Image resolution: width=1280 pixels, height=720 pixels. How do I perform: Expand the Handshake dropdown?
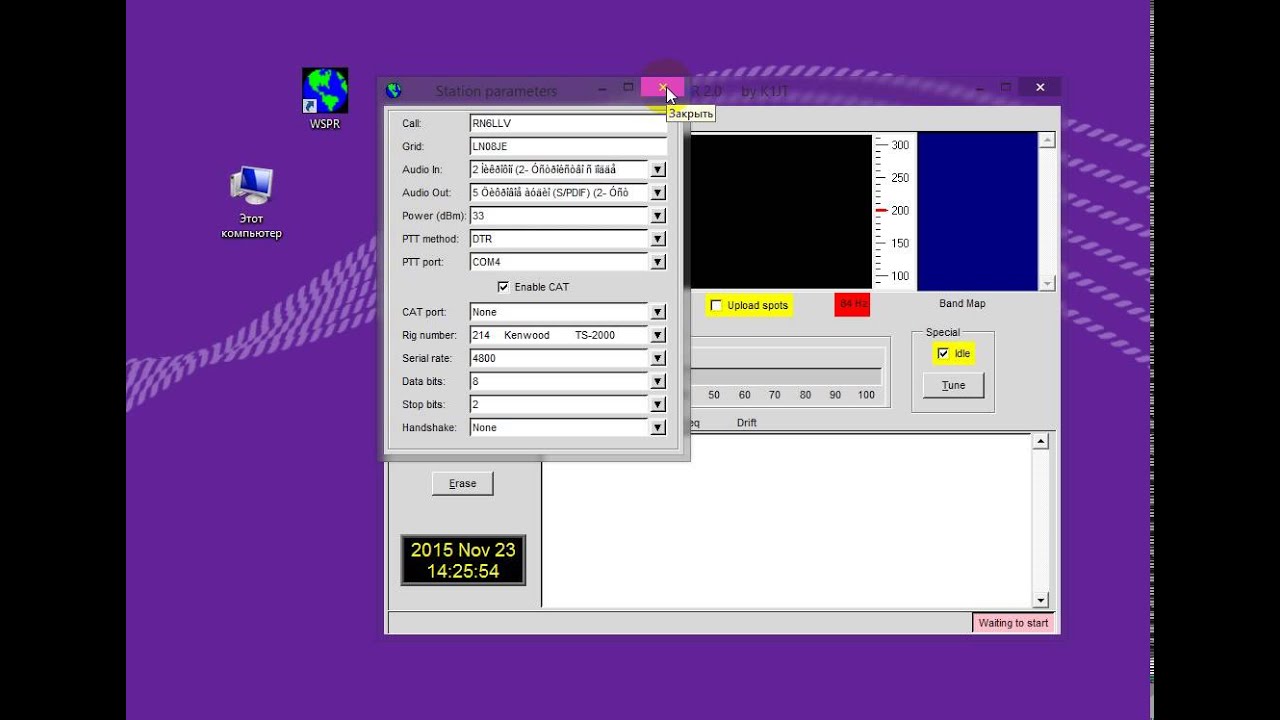tap(658, 427)
